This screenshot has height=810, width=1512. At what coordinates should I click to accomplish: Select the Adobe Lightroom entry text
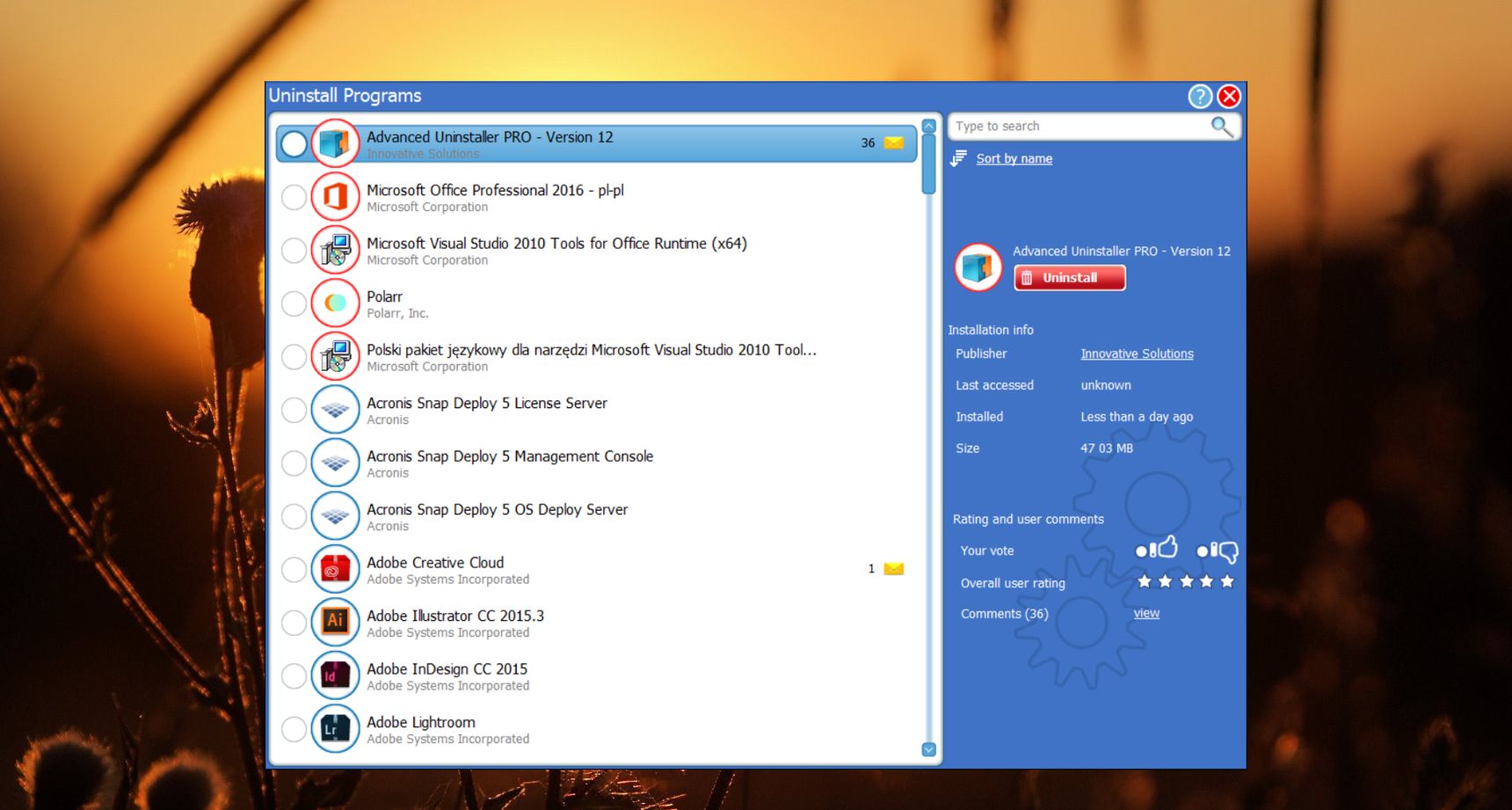click(421, 722)
